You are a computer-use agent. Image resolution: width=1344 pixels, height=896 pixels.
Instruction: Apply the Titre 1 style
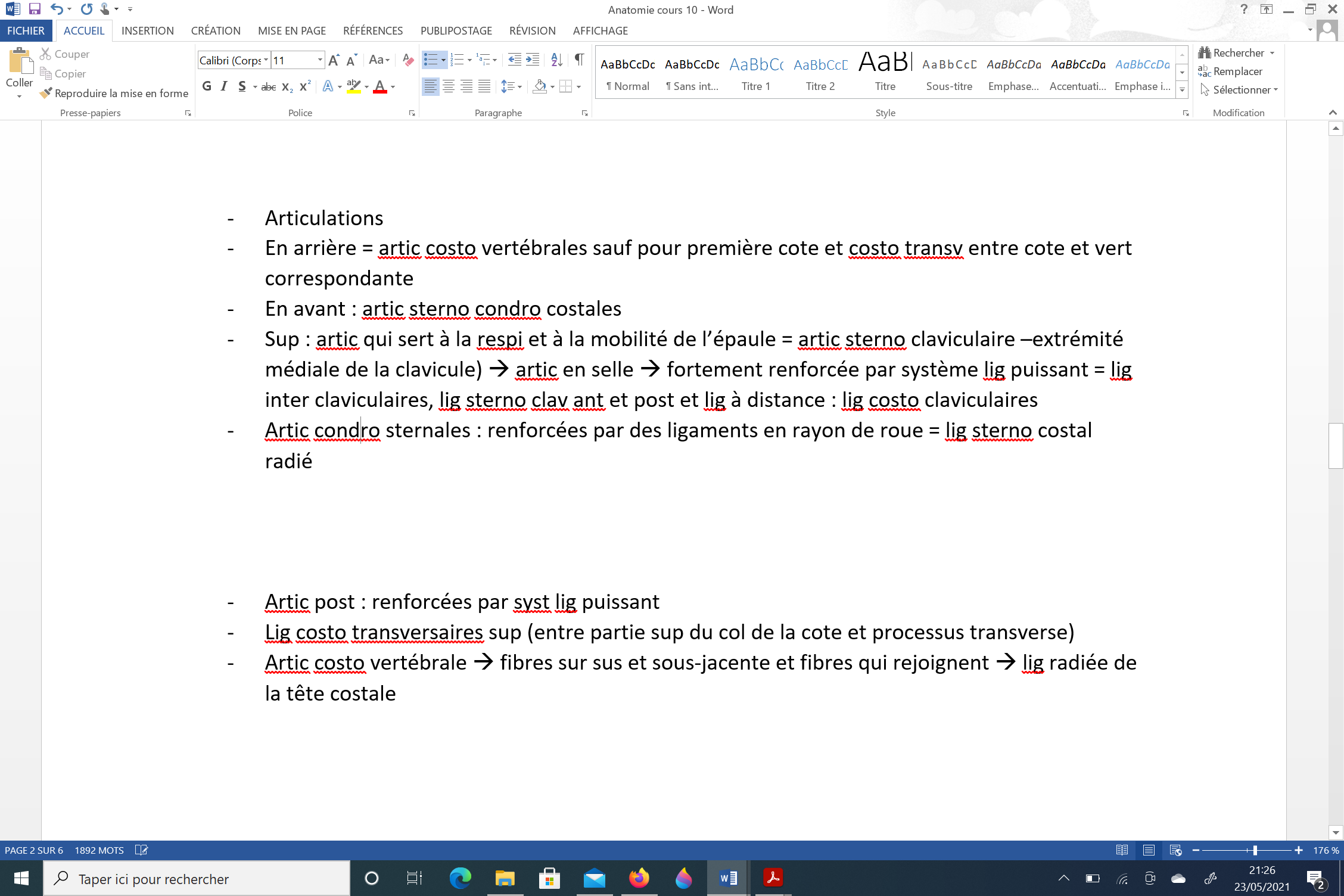[x=755, y=73]
